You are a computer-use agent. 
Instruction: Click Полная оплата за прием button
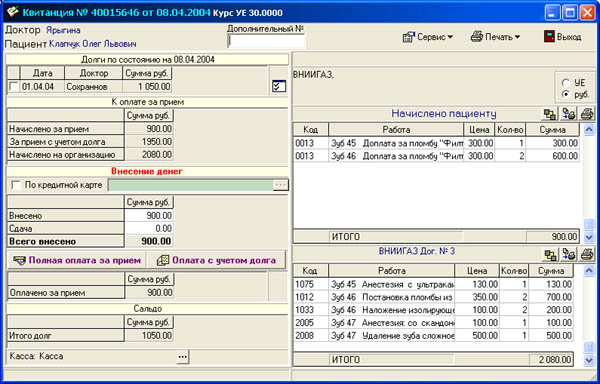[77, 260]
